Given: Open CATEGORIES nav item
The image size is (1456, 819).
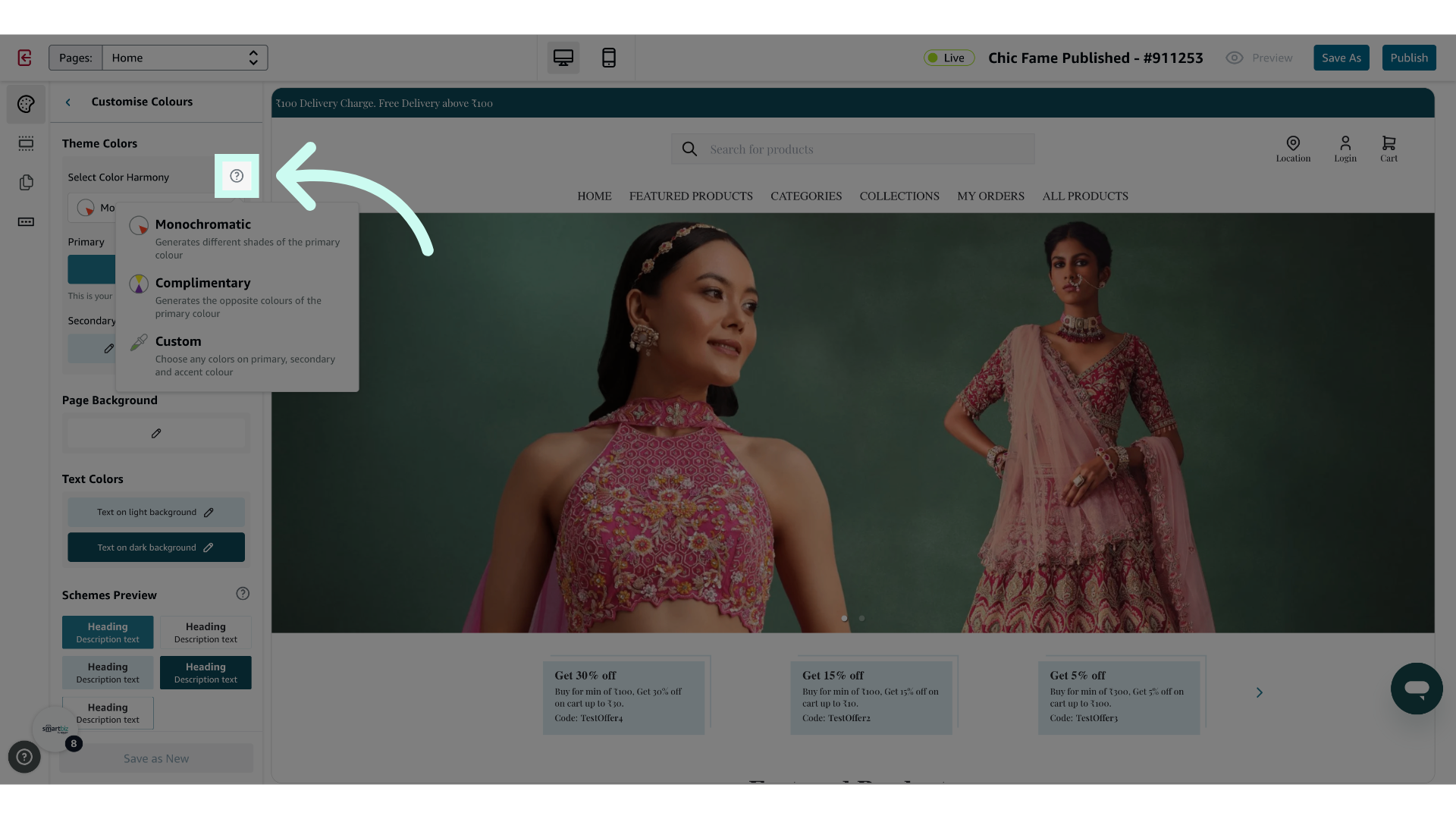Looking at the screenshot, I should [x=806, y=196].
